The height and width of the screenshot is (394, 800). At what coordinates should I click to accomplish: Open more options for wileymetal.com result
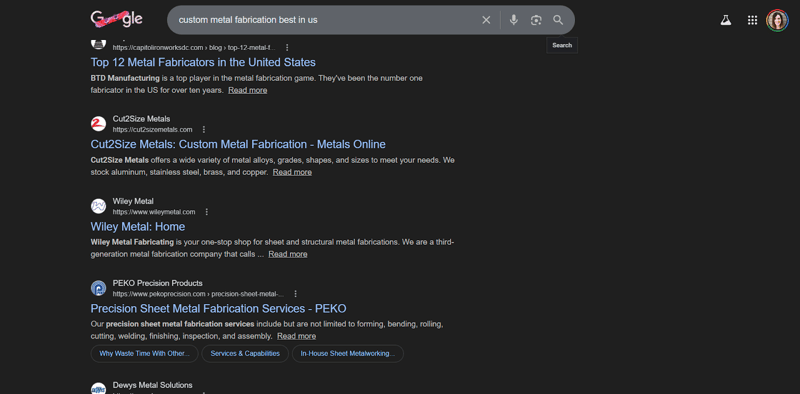pyautogui.click(x=207, y=212)
